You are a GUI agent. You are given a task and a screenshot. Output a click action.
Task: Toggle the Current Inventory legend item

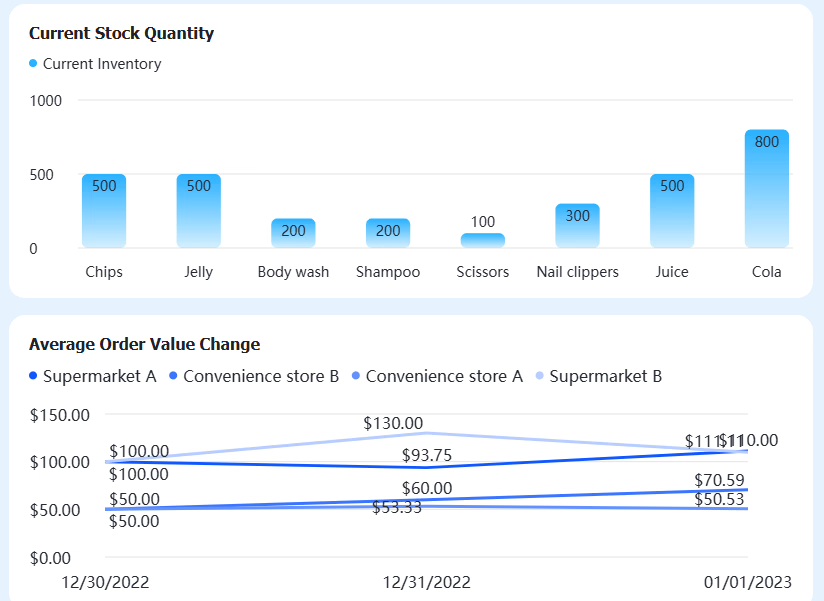point(95,64)
